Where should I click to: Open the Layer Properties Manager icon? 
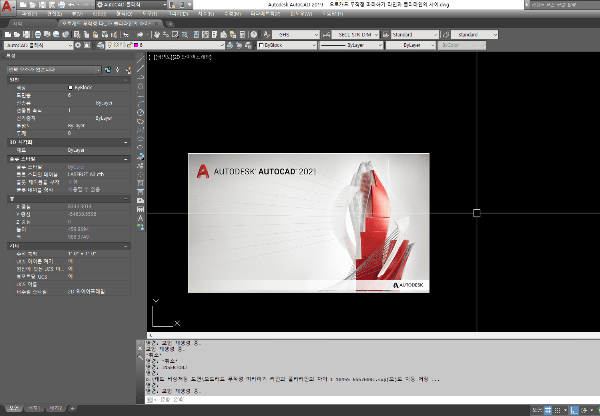pyautogui.click(x=101, y=45)
